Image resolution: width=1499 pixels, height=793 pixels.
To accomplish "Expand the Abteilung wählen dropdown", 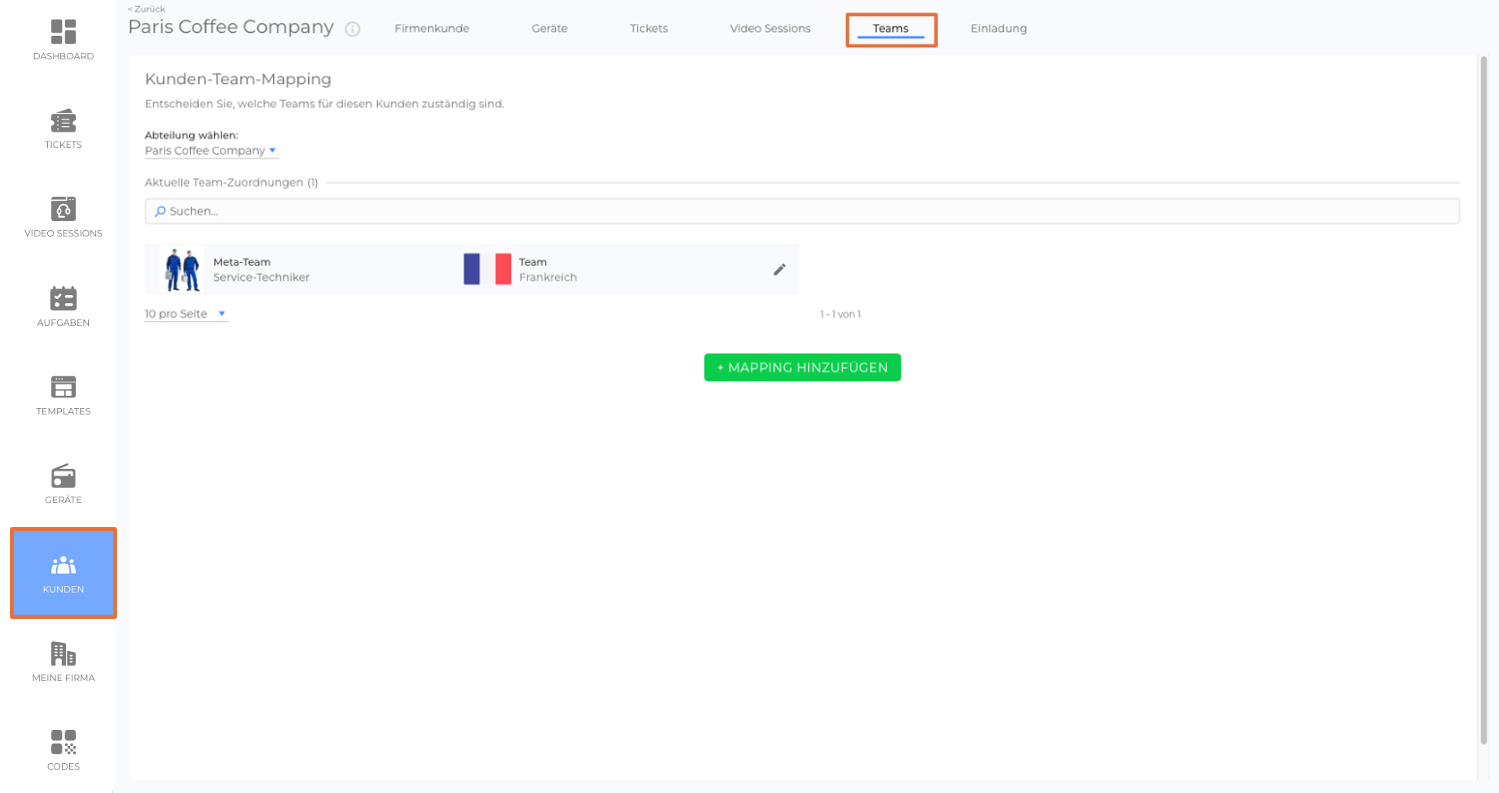I will point(211,151).
